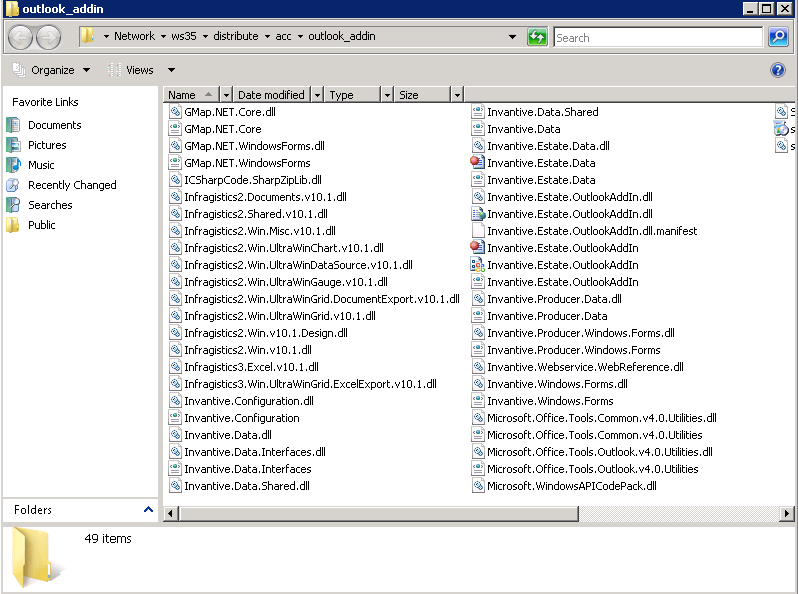The height and width of the screenshot is (594, 798).
Task: Select icon of Infragistics3.Excel.v10.1.dll
Action: coord(175,367)
